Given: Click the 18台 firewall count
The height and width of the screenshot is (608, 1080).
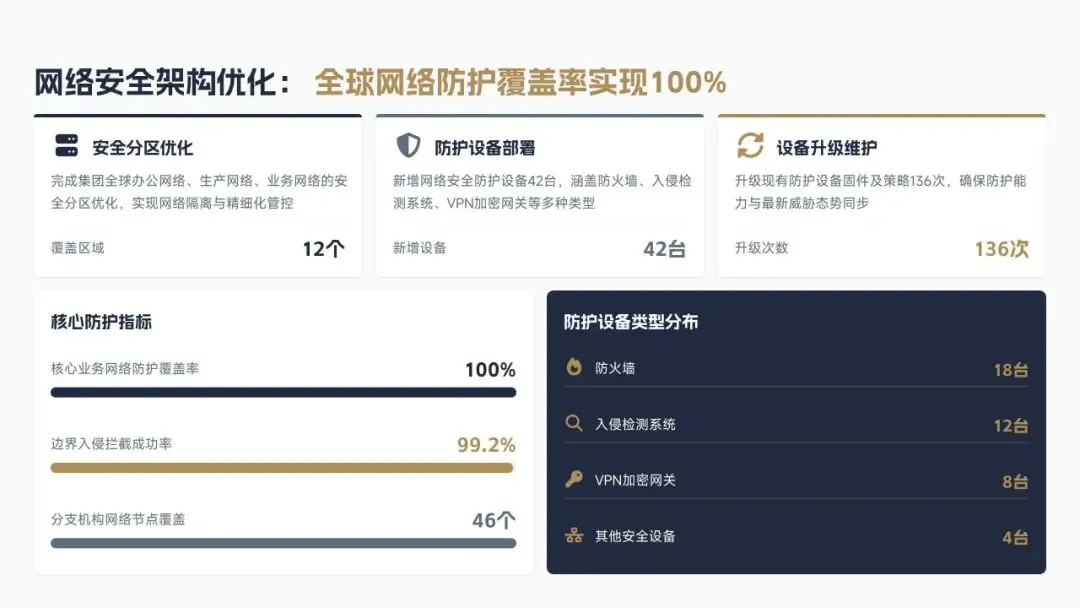Looking at the screenshot, I should (x=1010, y=370).
